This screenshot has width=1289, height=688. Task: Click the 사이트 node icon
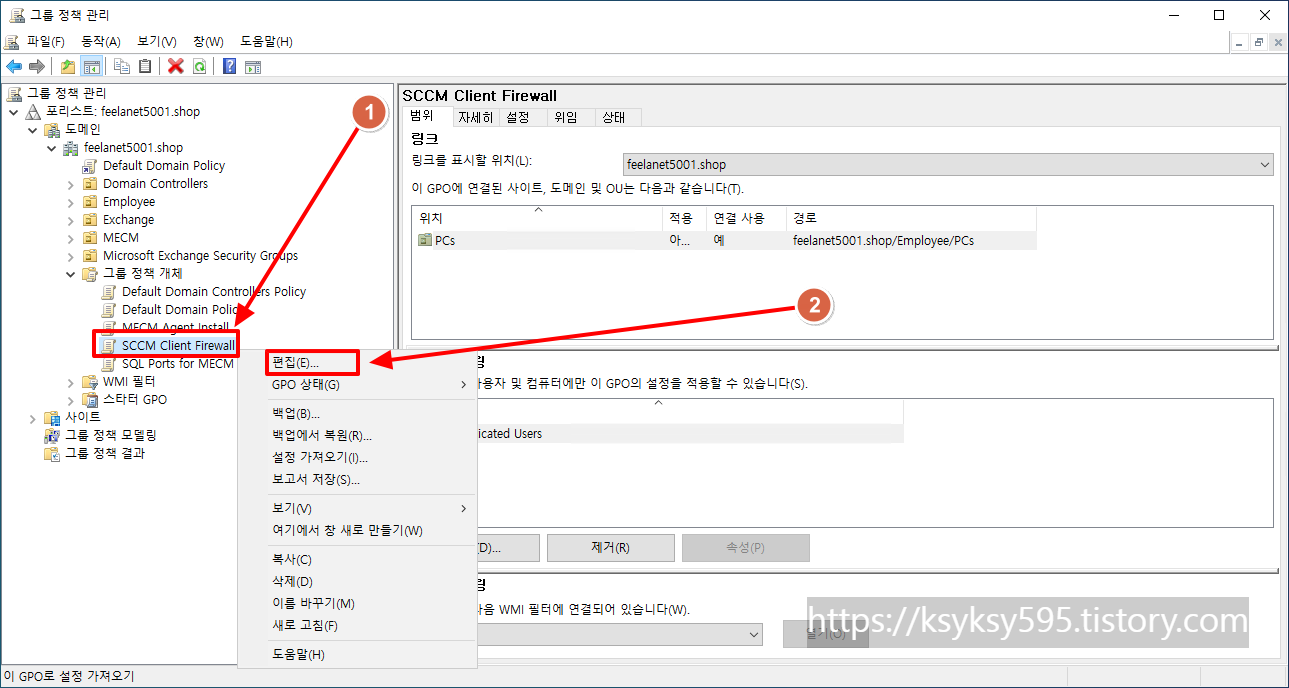(x=53, y=418)
